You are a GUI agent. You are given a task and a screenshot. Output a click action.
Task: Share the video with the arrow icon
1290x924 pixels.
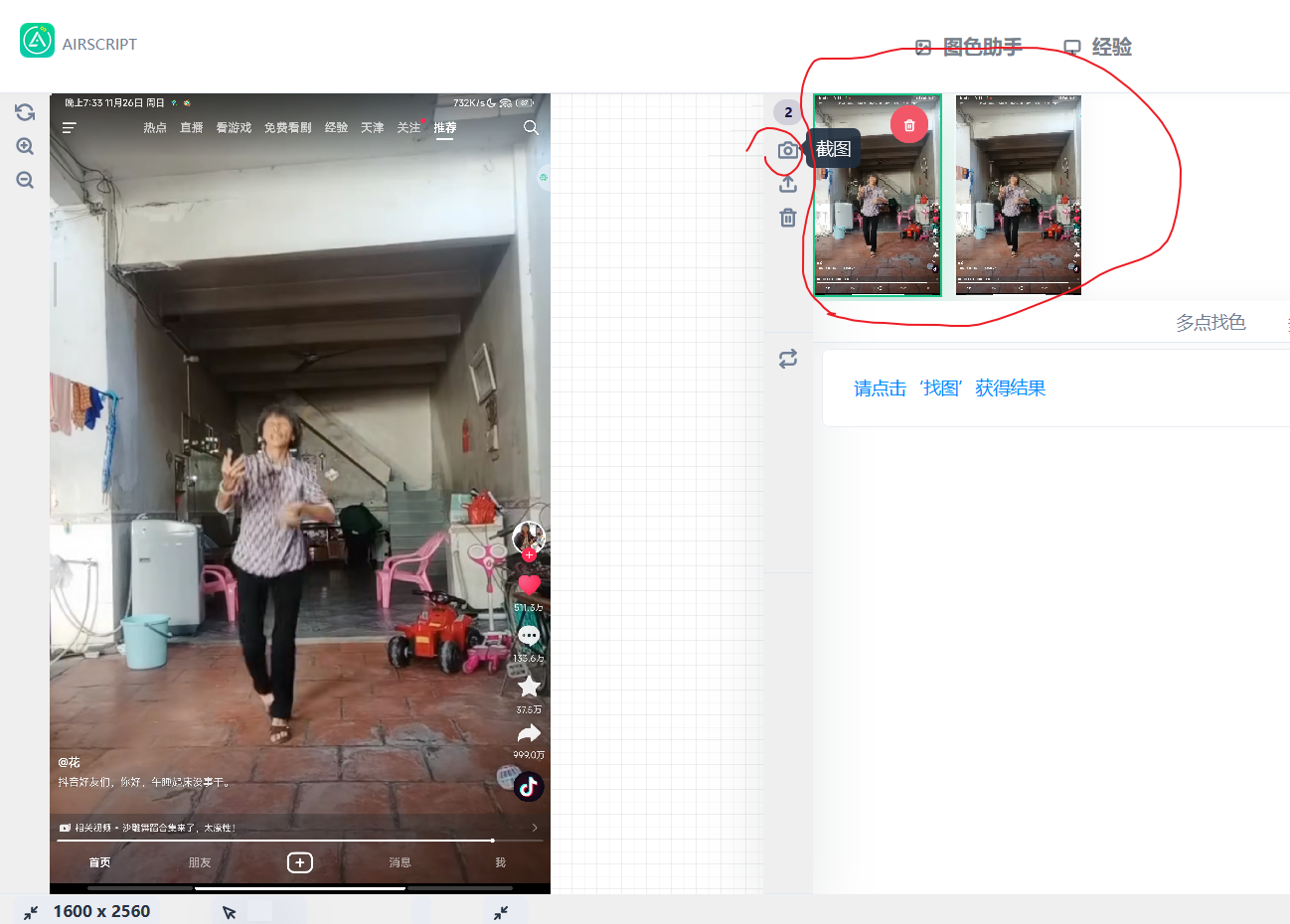click(x=529, y=733)
